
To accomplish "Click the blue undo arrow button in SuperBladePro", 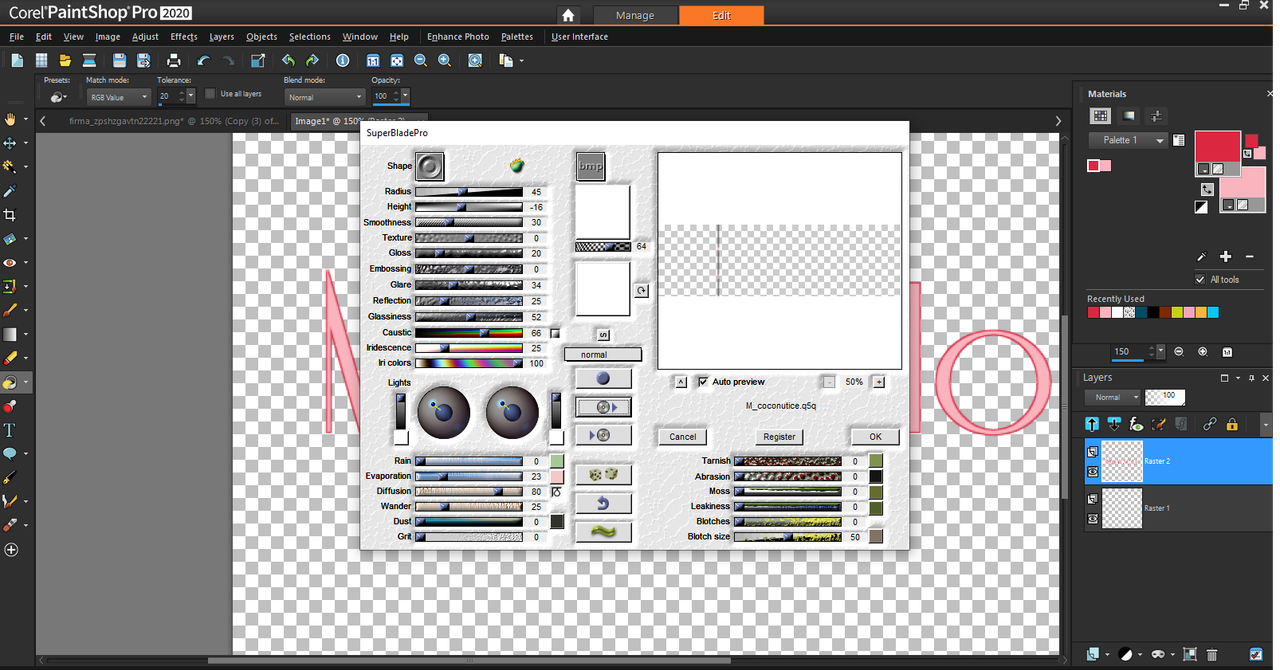I will coord(603,503).
